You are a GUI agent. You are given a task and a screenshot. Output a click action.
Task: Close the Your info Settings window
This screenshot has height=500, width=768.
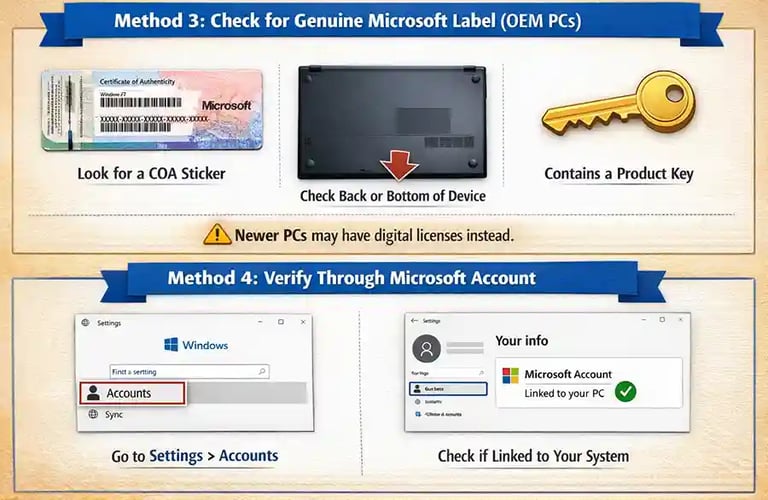click(x=680, y=319)
